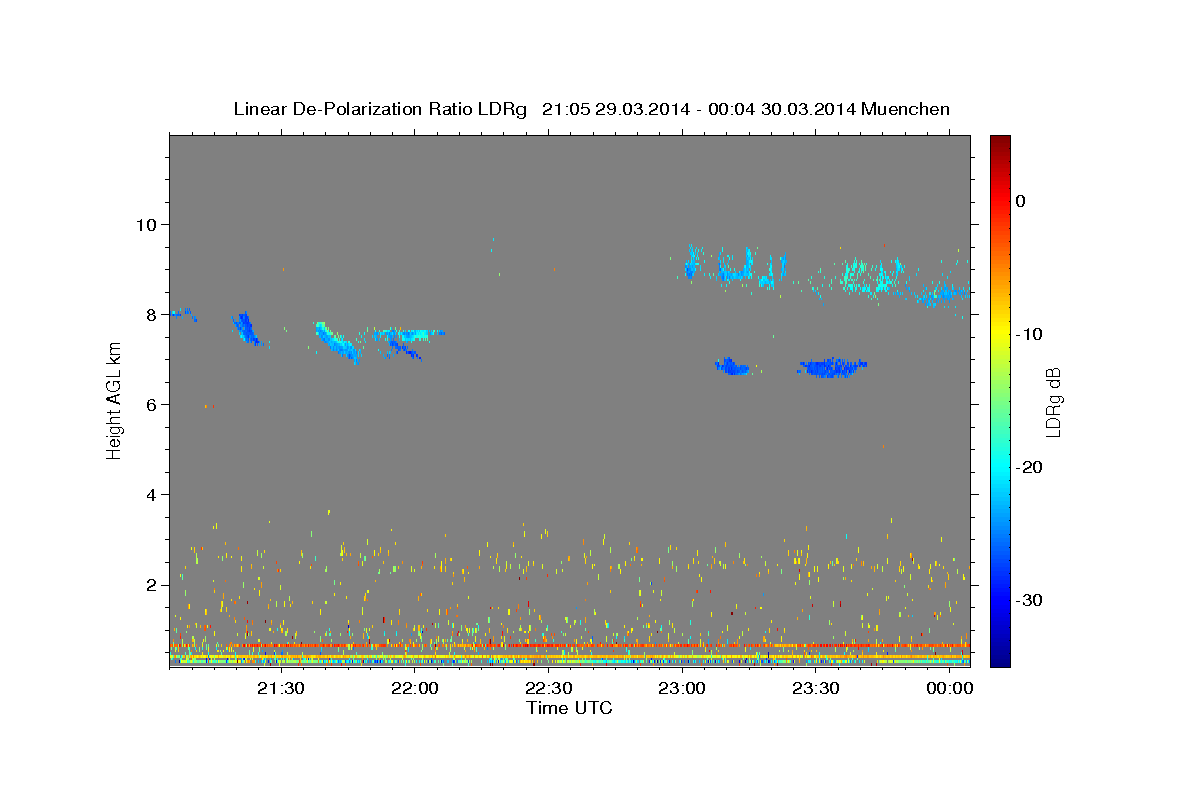1200x800 pixels.
Task: Click the 00:00 time tick label
Action: (950, 688)
